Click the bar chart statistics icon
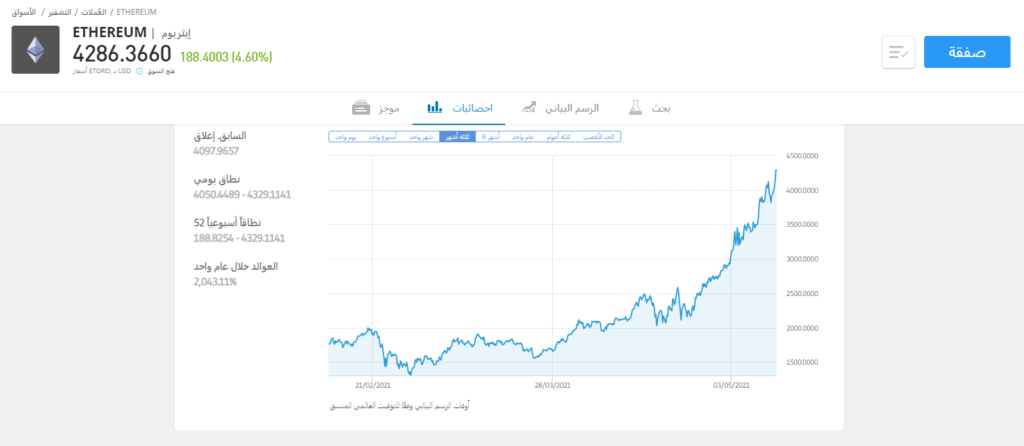This screenshot has height=446, width=1024. click(x=435, y=107)
